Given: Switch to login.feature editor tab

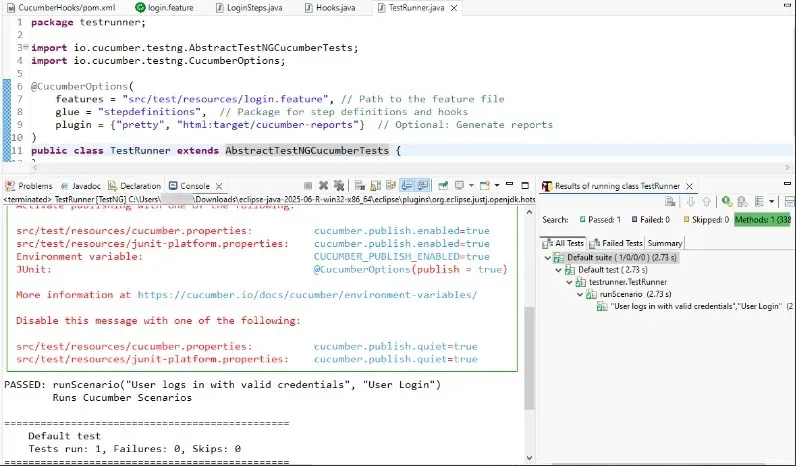Looking at the screenshot, I should 165,8.
